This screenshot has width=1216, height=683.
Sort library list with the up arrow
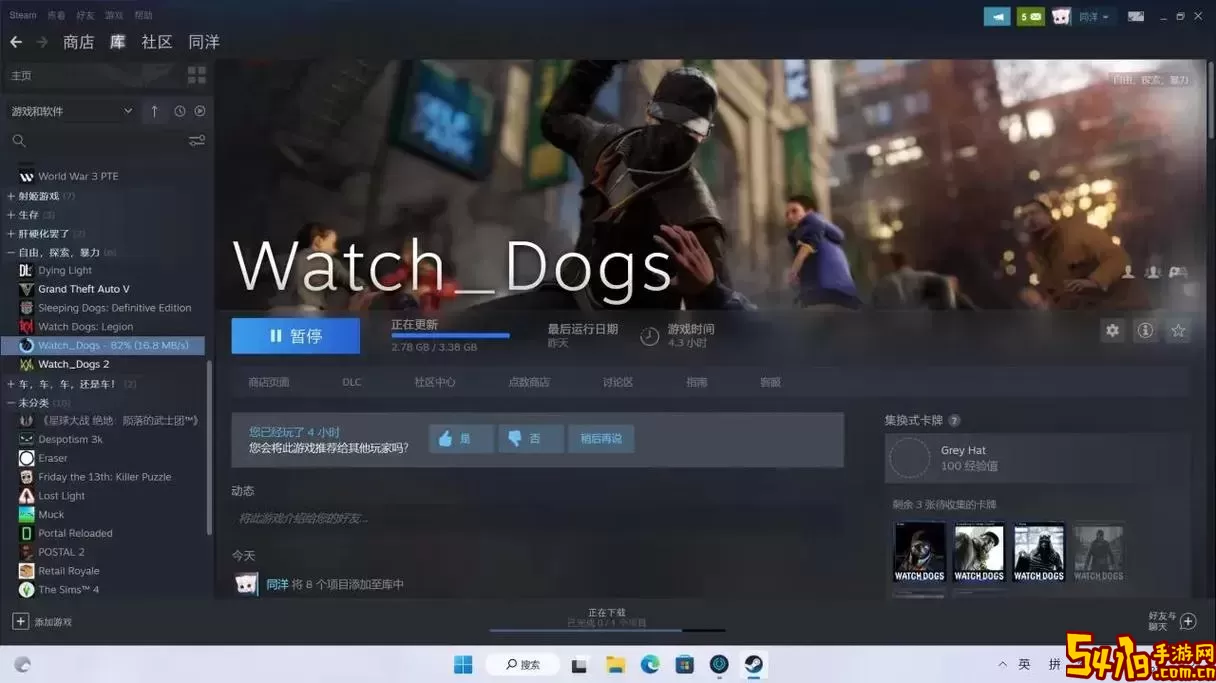pyautogui.click(x=154, y=111)
